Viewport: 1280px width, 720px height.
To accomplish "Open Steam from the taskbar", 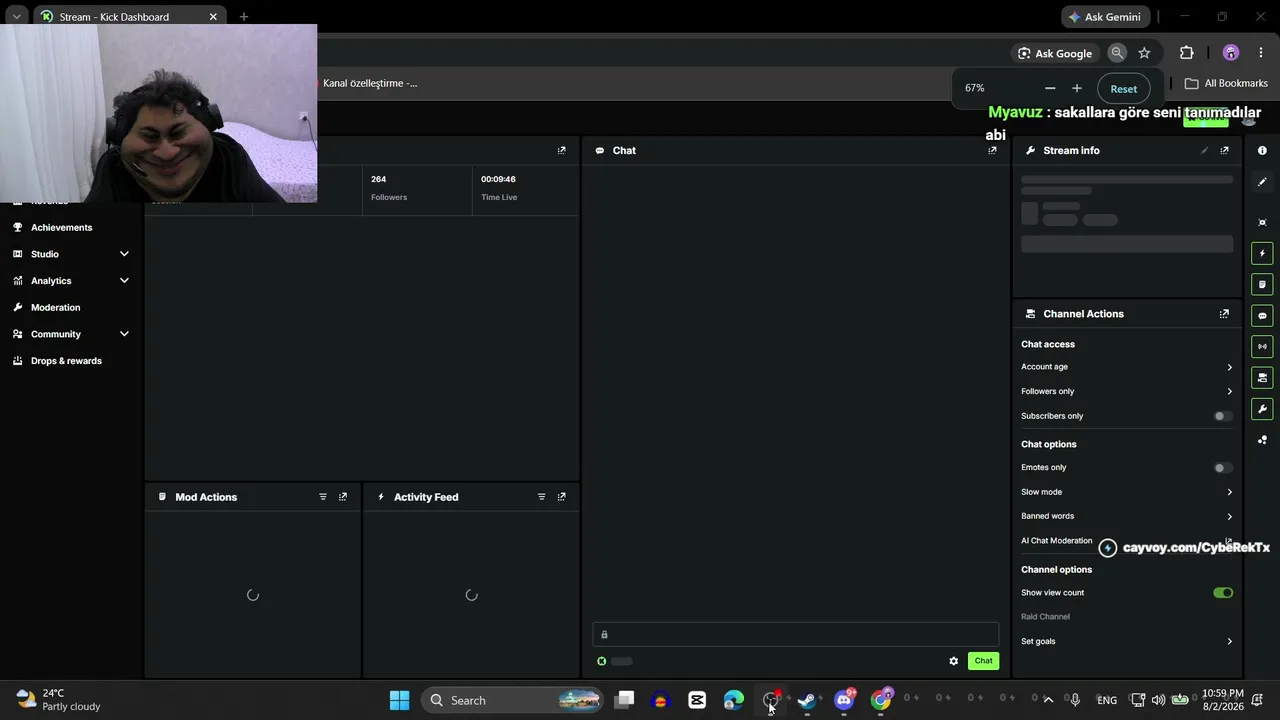I will point(807,700).
